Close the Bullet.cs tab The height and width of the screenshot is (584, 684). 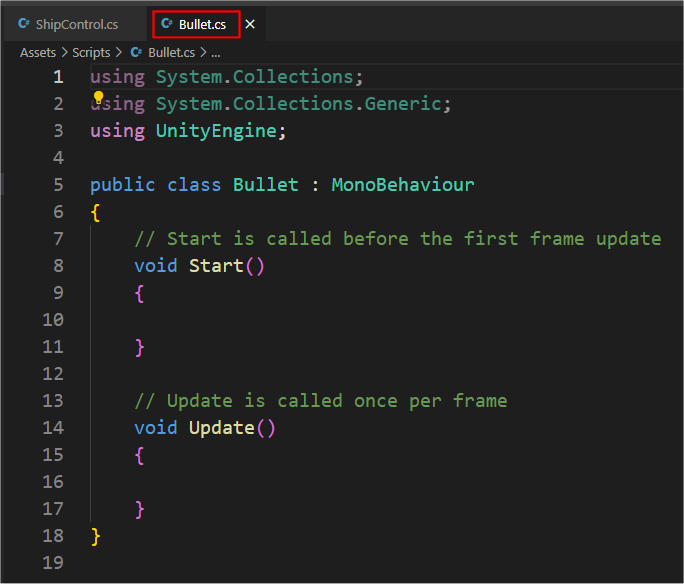click(x=250, y=24)
